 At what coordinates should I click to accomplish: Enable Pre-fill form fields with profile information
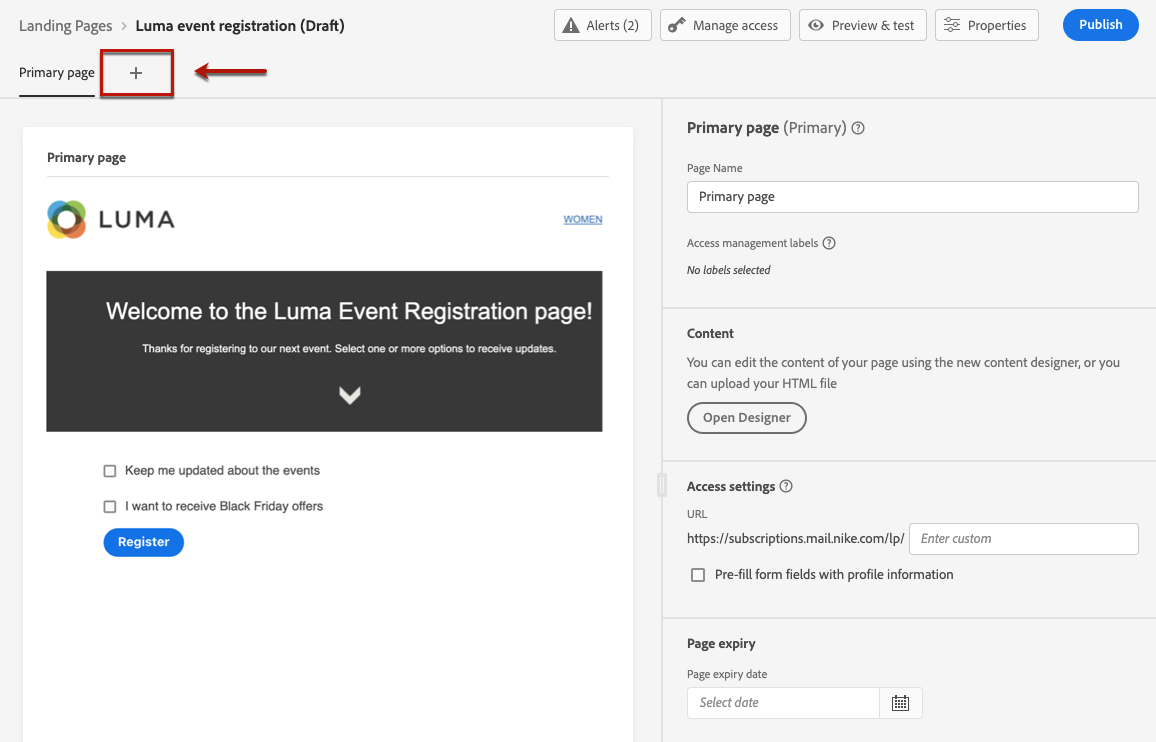coord(698,575)
